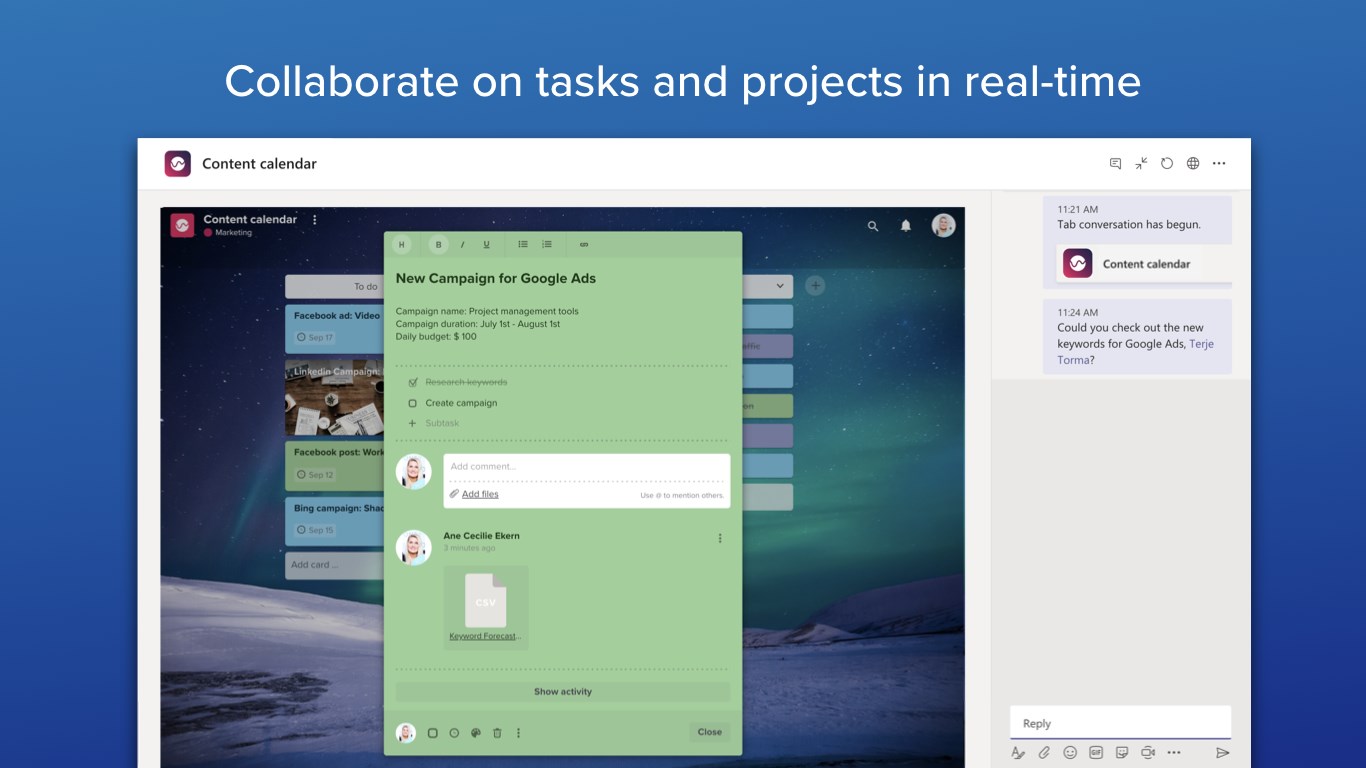Delete the card with the trash icon
The image size is (1366, 768).
point(497,733)
